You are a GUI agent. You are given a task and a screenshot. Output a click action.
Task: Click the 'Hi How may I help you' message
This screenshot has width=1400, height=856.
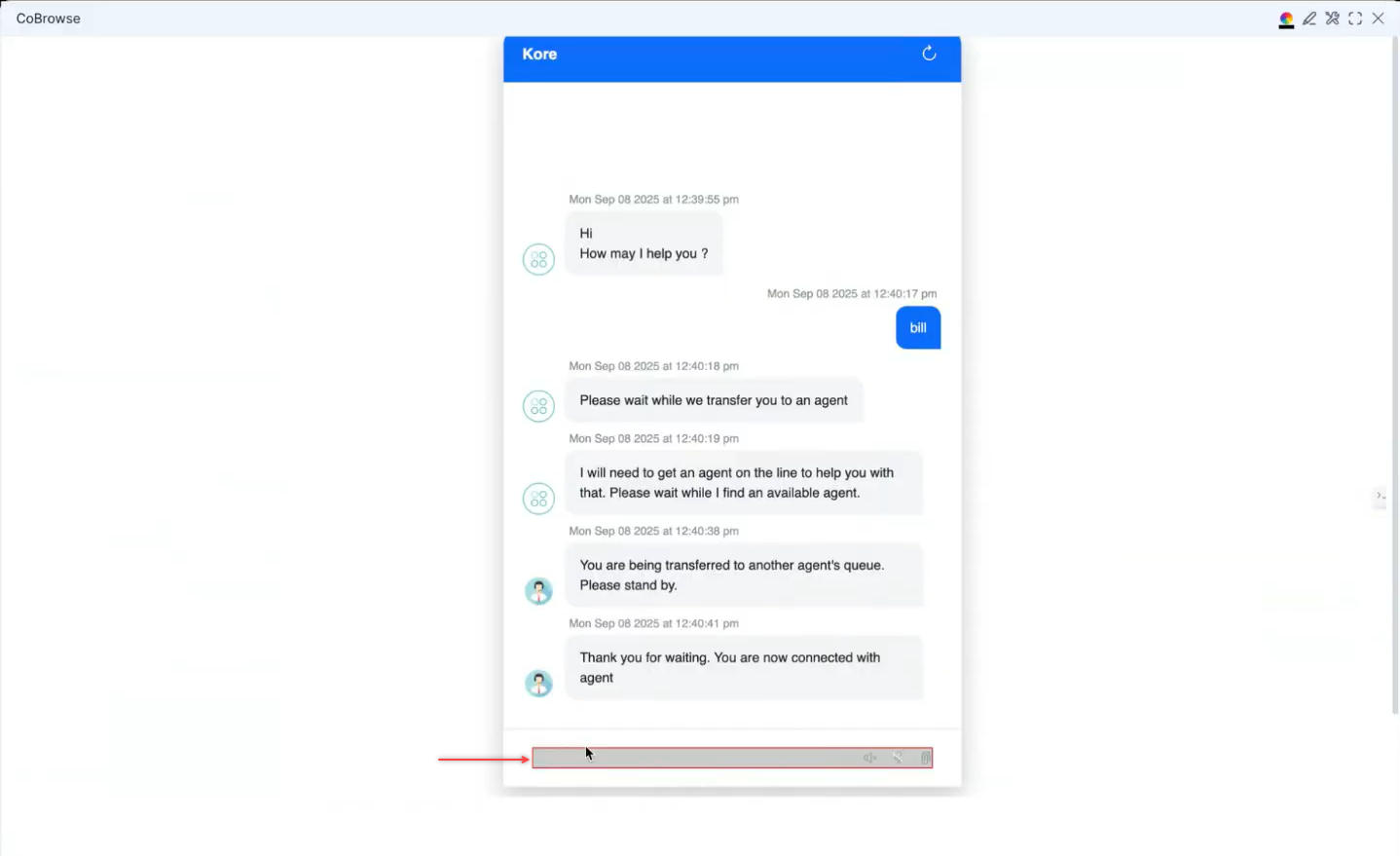(x=644, y=243)
